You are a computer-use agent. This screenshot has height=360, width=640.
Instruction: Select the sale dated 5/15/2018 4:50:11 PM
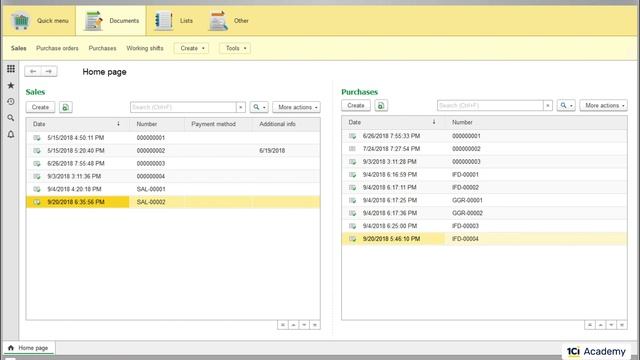173,138
